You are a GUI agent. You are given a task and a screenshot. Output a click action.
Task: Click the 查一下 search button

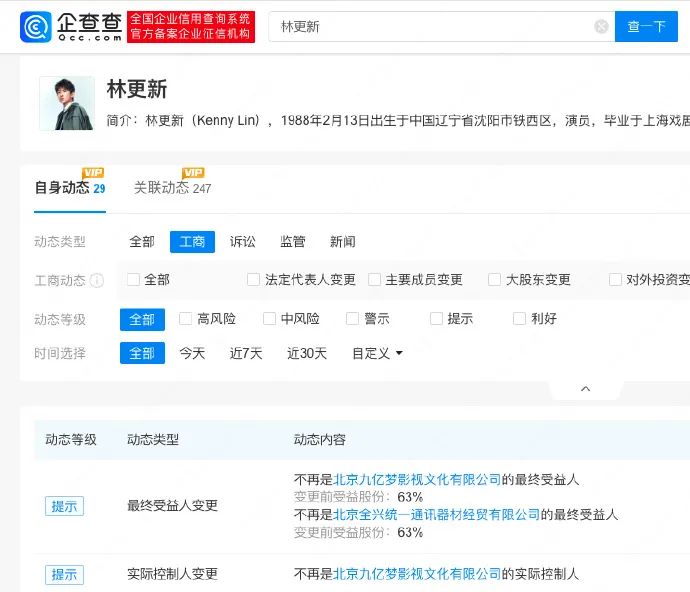click(x=646, y=27)
